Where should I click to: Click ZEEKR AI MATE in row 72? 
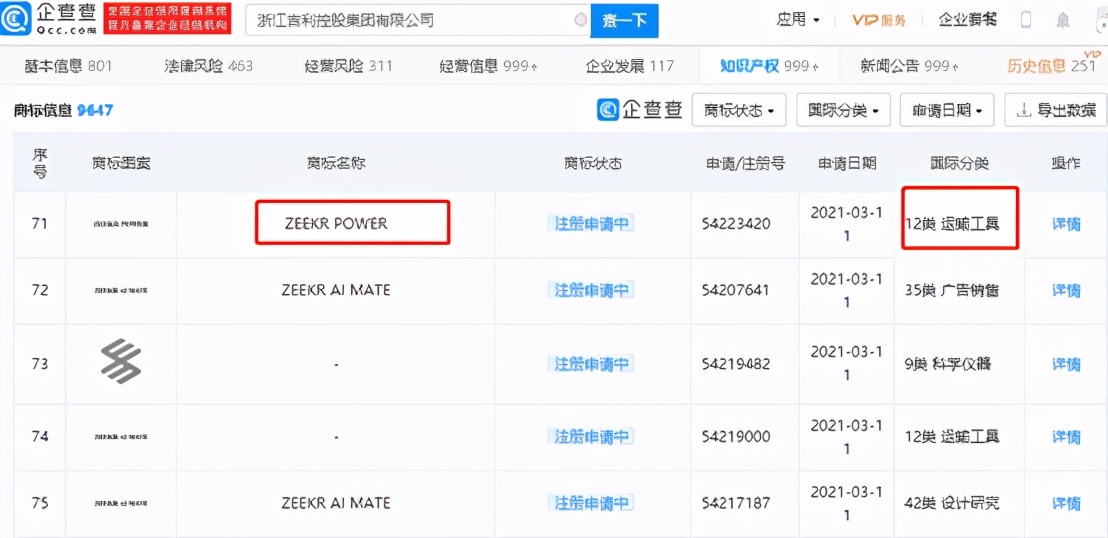[336, 290]
